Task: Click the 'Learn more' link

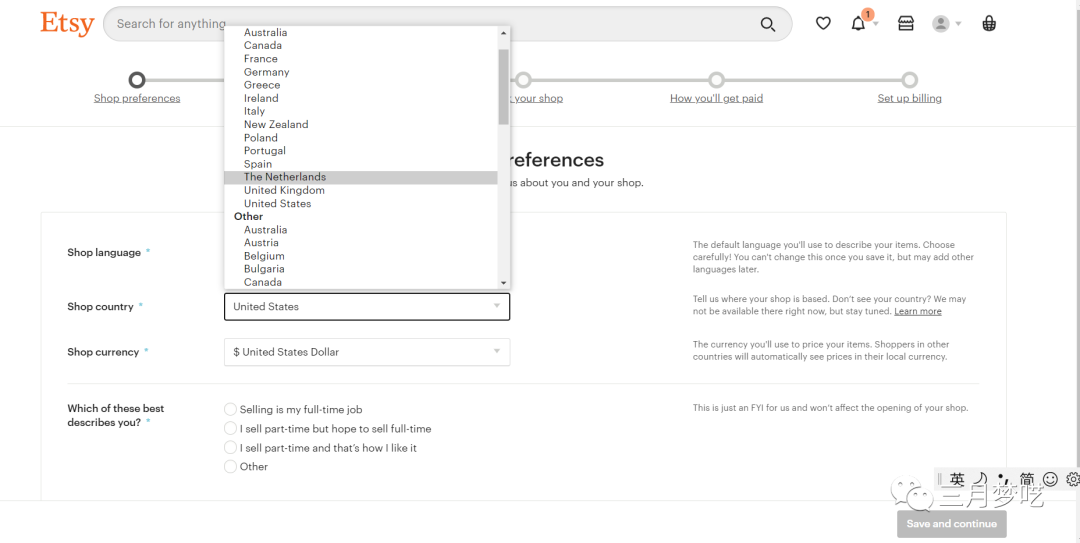Action: 917,312
